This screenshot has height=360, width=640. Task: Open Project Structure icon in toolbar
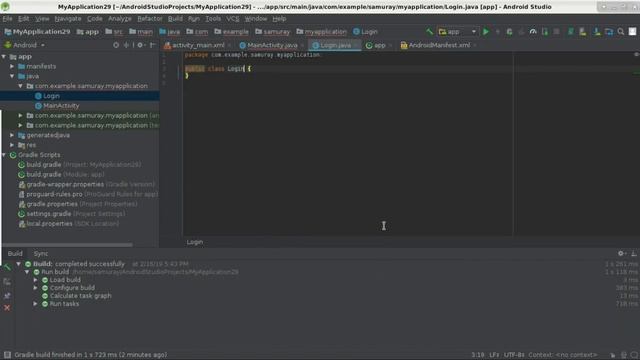pyautogui.click(x=609, y=31)
